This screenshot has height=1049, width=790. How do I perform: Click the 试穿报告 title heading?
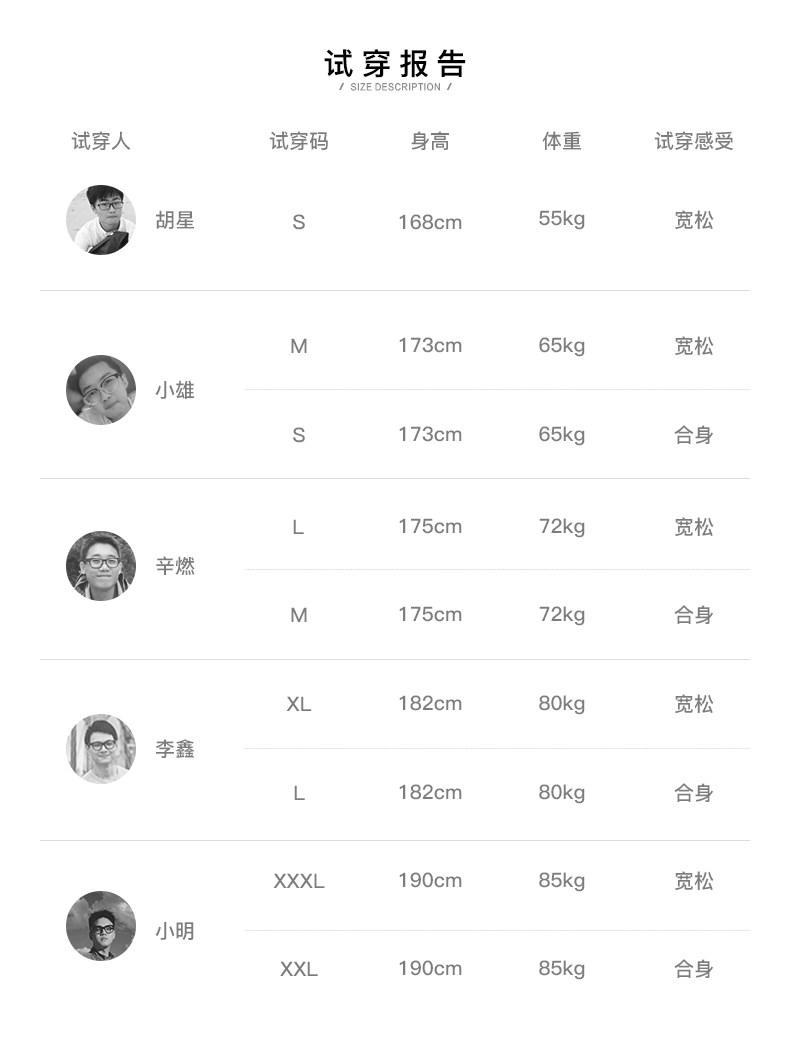pos(395,64)
